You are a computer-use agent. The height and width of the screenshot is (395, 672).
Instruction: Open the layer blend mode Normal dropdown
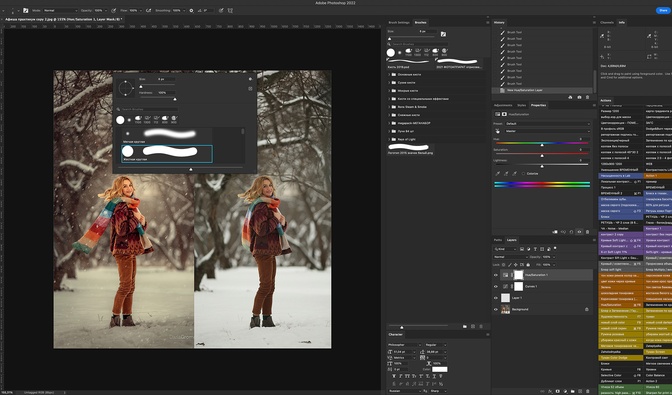[510, 257]
